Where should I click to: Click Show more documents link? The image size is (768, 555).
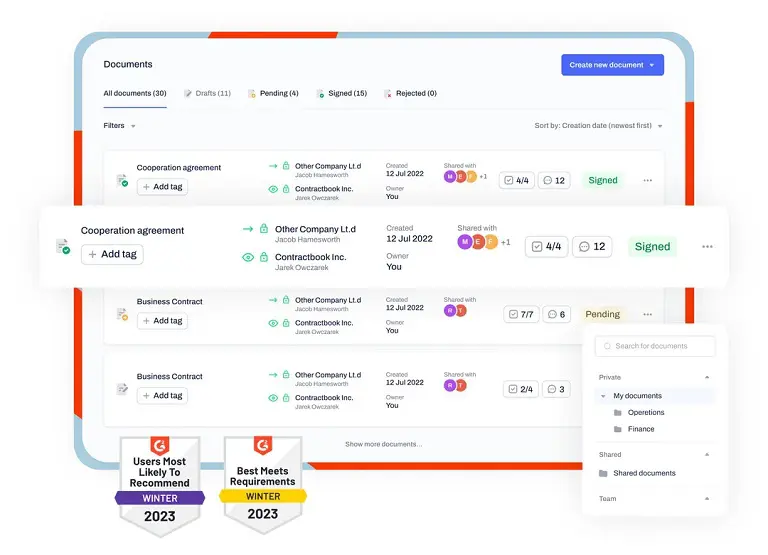(x=383, y=444)
